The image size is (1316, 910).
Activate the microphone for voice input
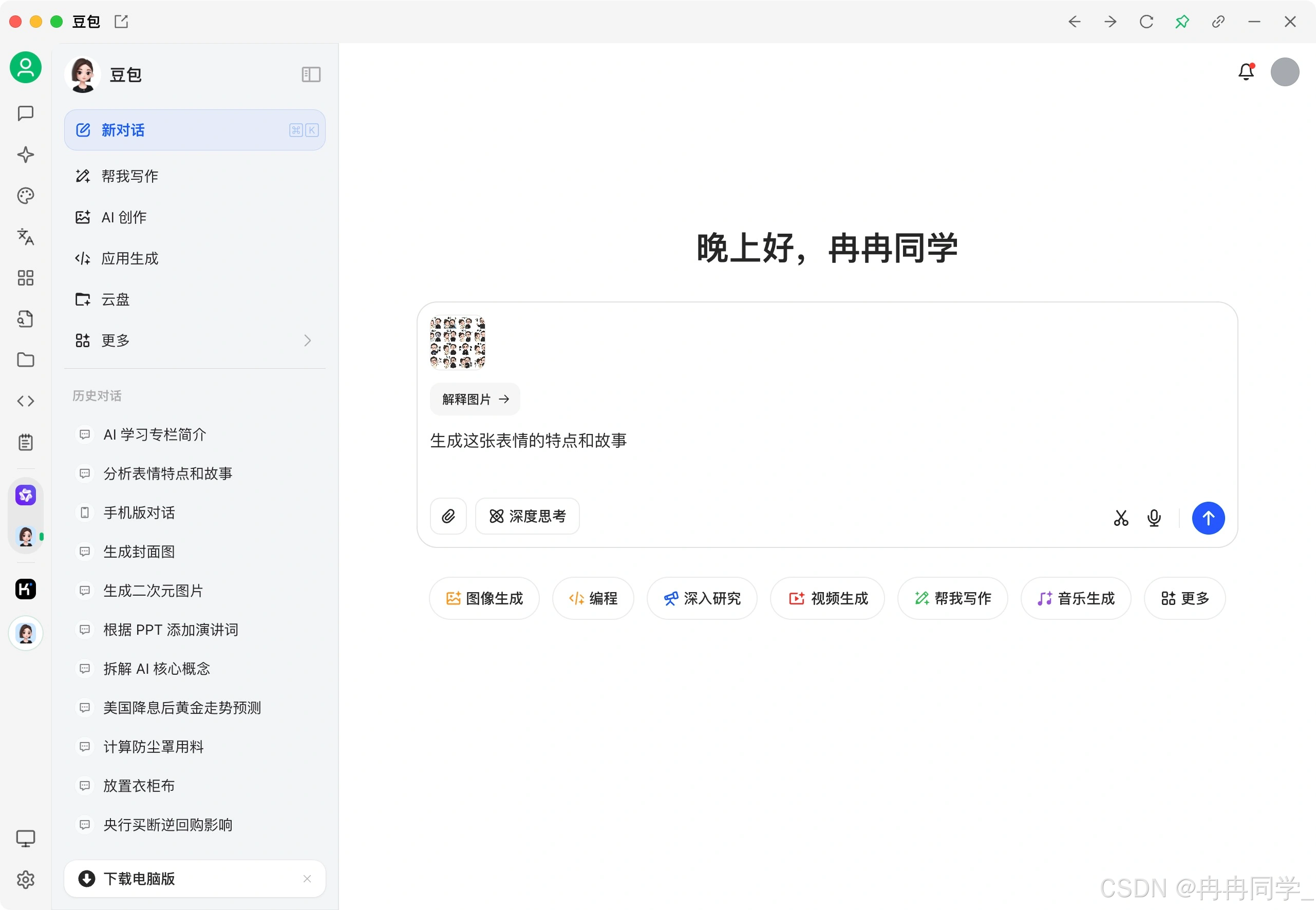coord(1154,518)
